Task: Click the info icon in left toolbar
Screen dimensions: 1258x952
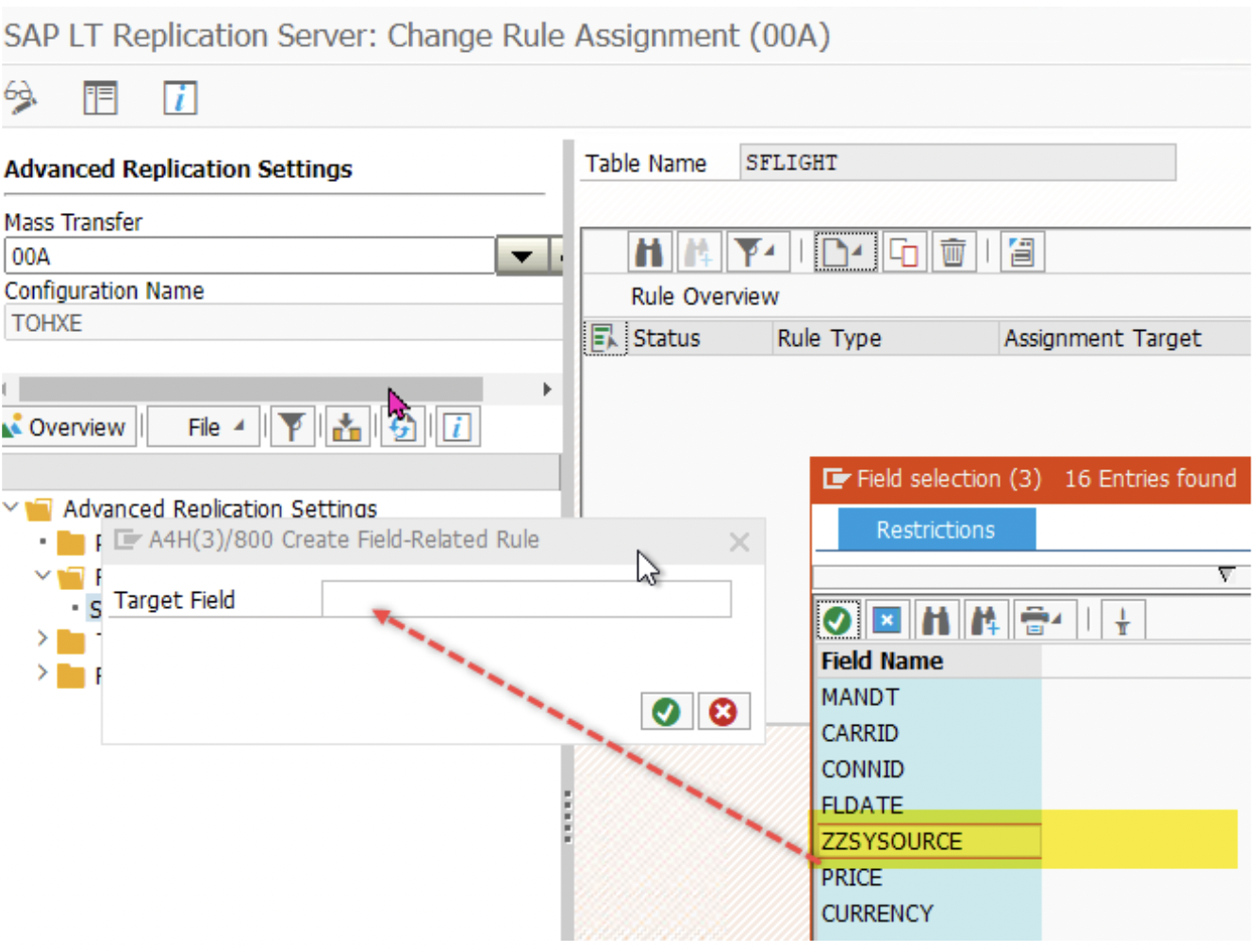Action: 457,427
